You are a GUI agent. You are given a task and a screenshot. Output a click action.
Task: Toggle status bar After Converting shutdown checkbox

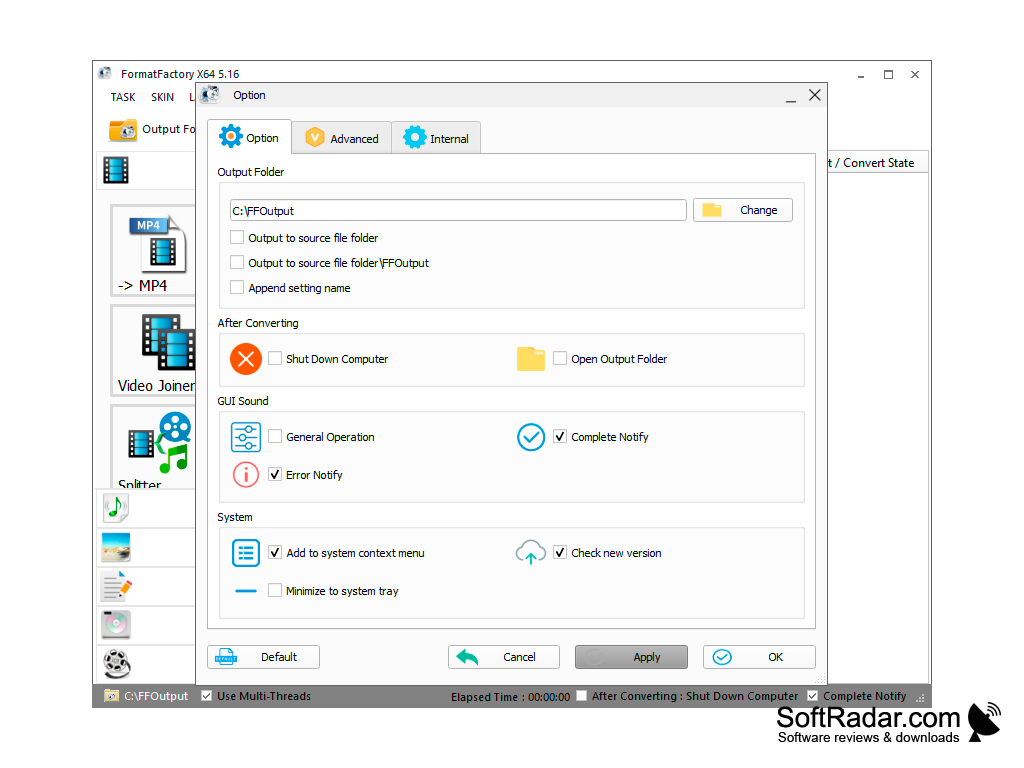[581, 696]
